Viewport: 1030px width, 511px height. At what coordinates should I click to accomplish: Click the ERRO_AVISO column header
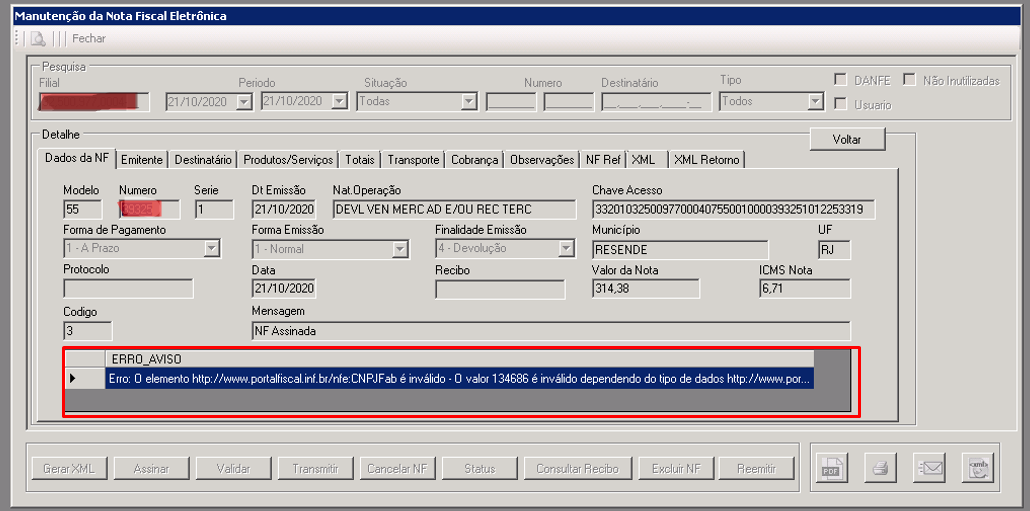(459, 359)
